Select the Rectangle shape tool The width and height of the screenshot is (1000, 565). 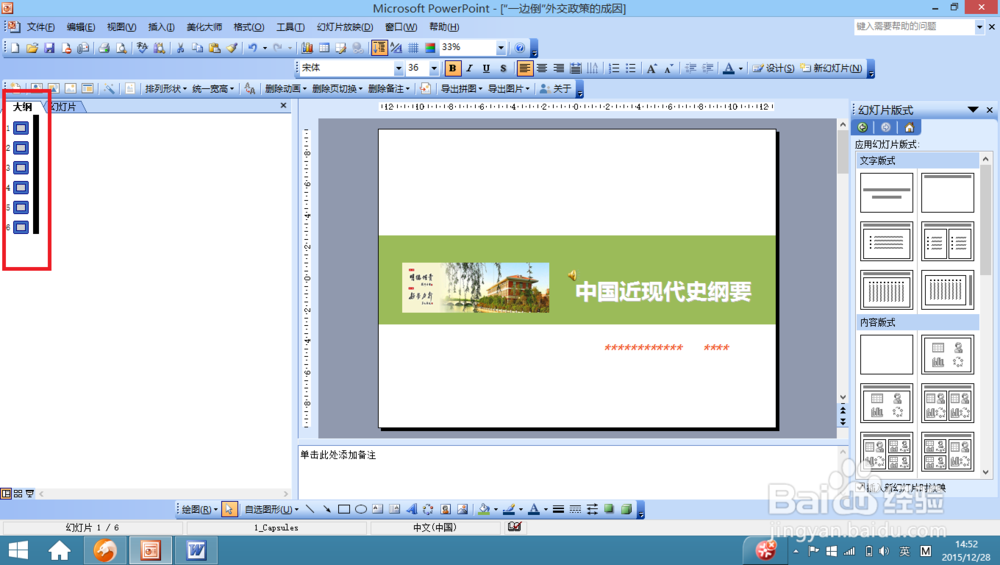(x=344, y=509)
